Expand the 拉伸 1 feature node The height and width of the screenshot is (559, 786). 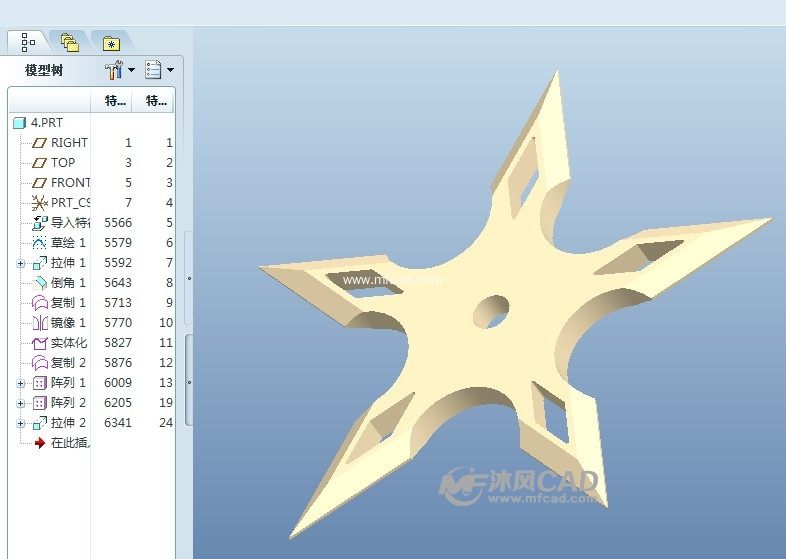click(x=21, y=263)
